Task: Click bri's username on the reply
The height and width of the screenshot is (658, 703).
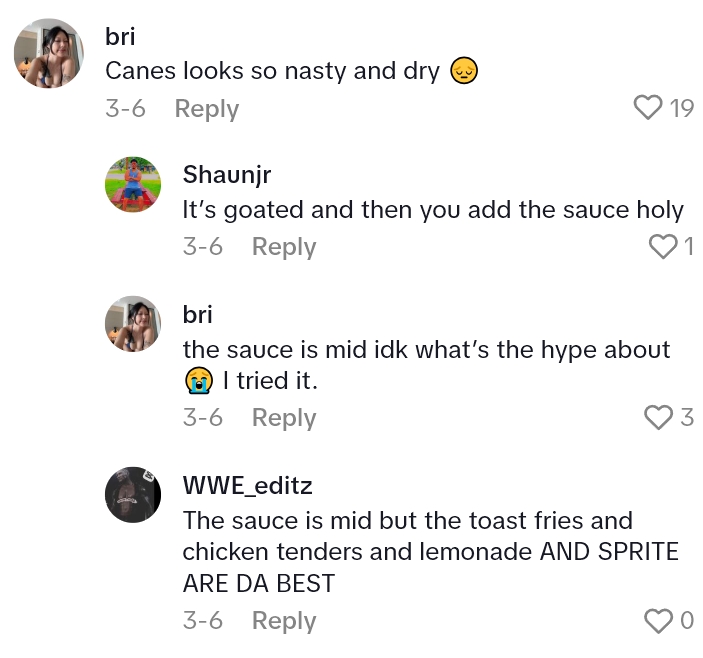Action: point(198,314)
